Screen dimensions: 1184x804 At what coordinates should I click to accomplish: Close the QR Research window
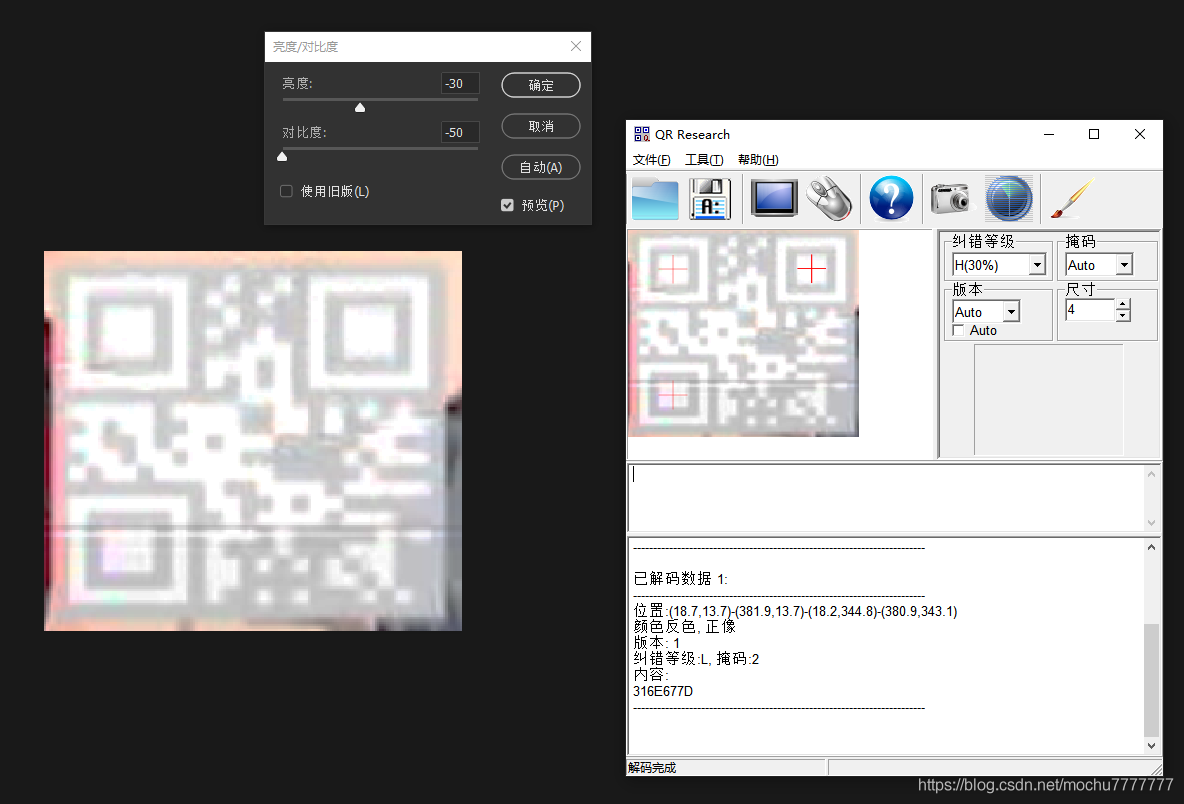tap(1139, 134)
